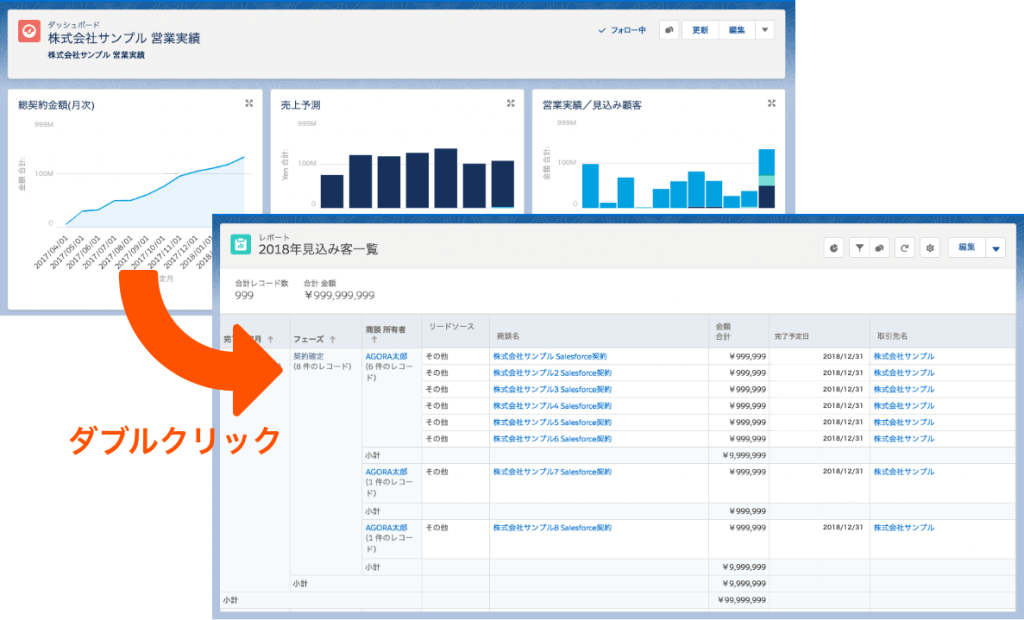Click the 商談名 column header
The image size is (1024, 620).
507,336
